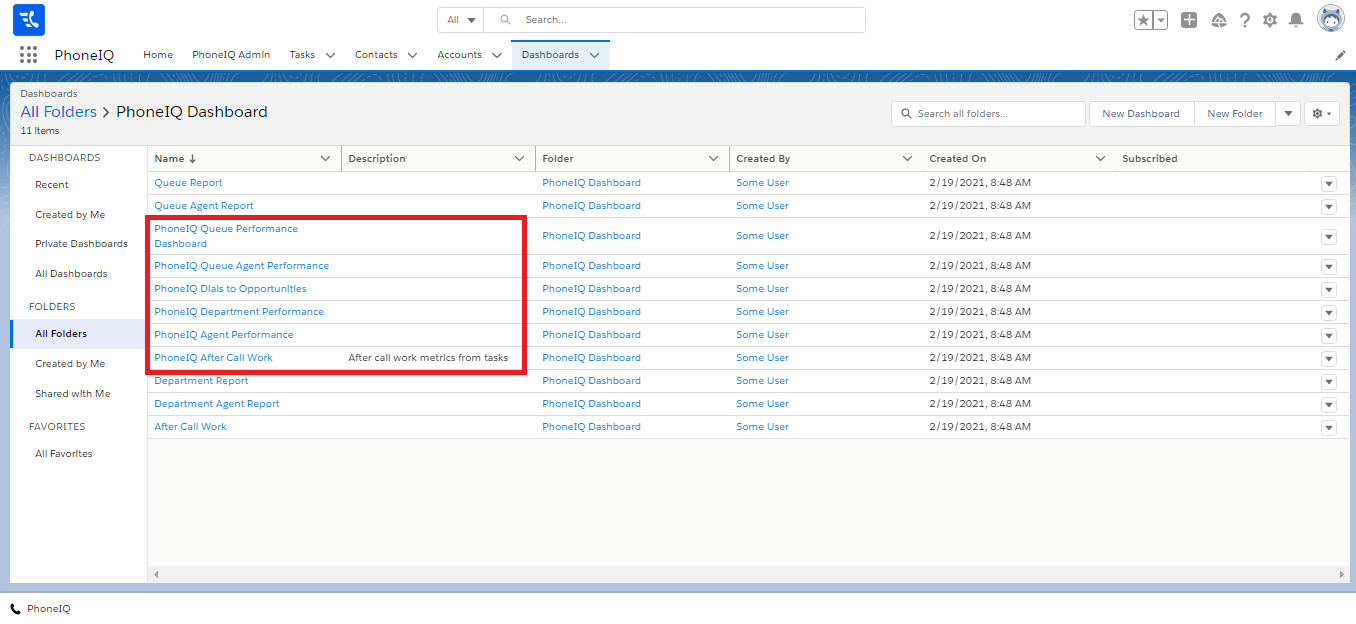1356x624 pixels.
Task: Open the PhoneIQ phone utility in footer
Action: tap(41, 608)
